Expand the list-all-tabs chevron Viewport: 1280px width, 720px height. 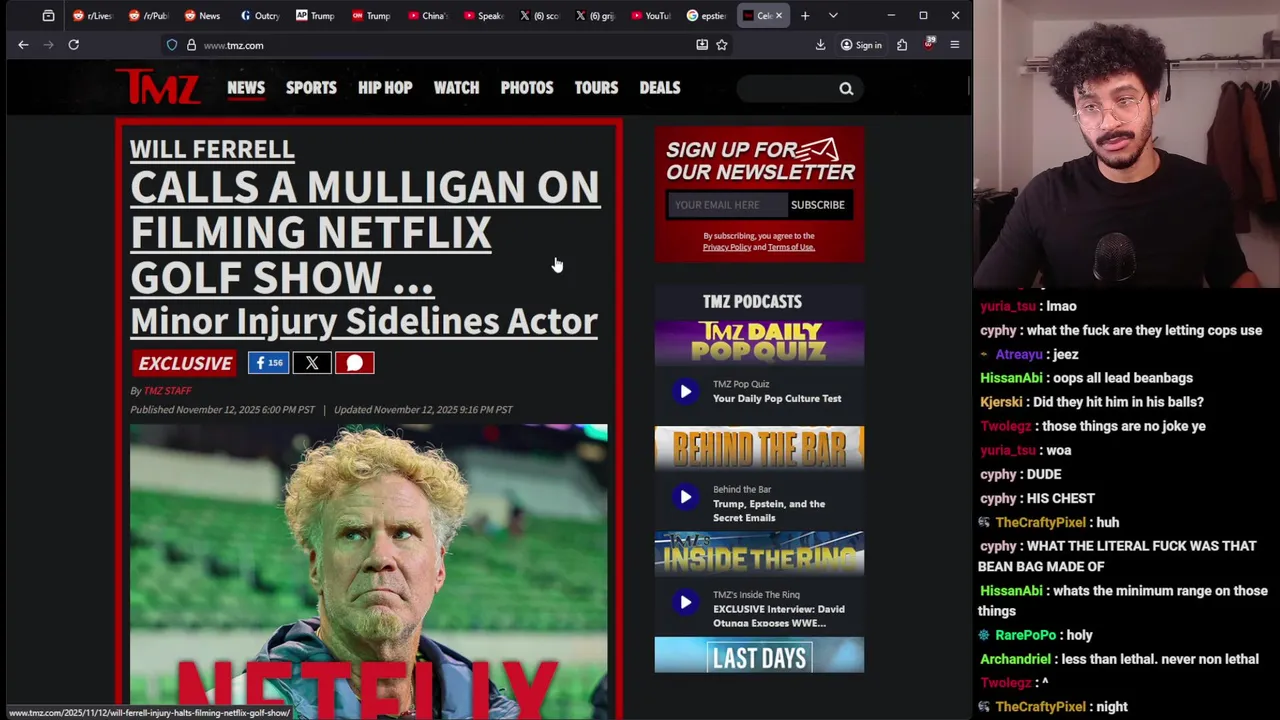(x=833, y=16)
